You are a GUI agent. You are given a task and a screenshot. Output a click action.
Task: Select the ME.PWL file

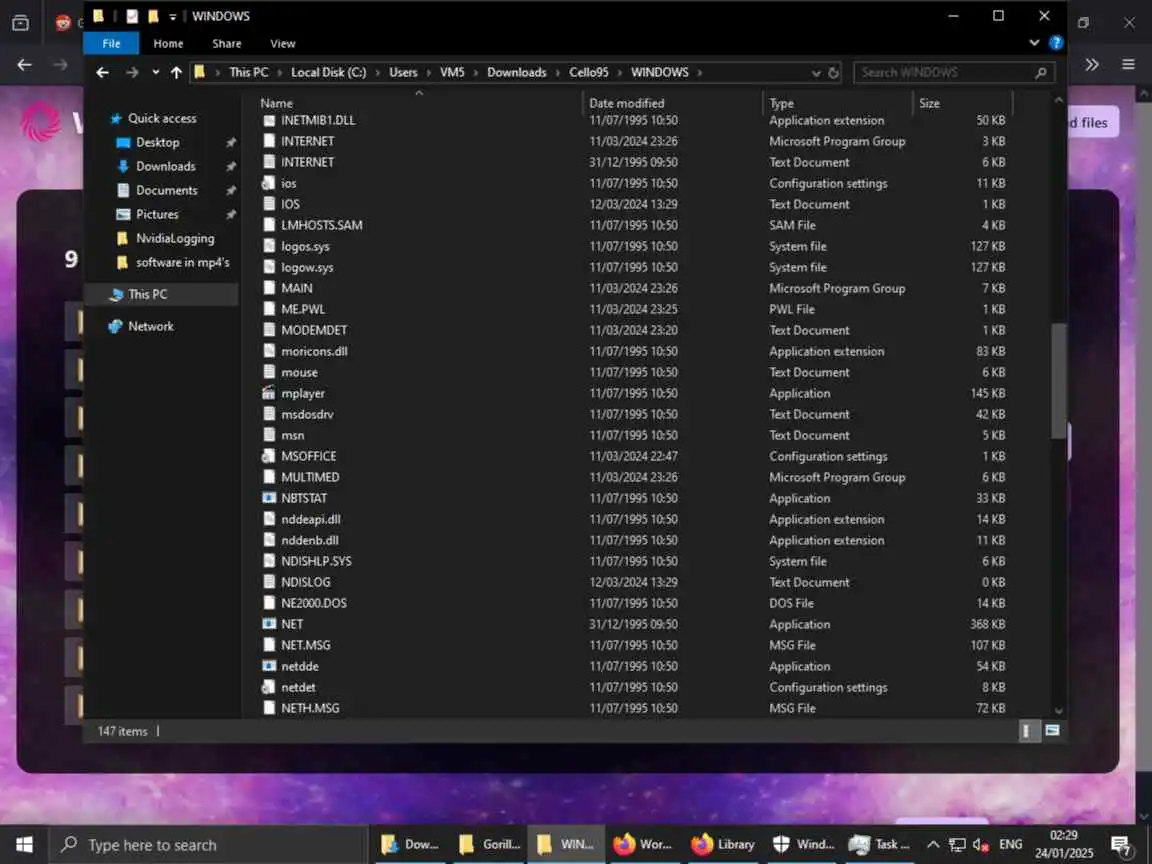click(303, 309)
